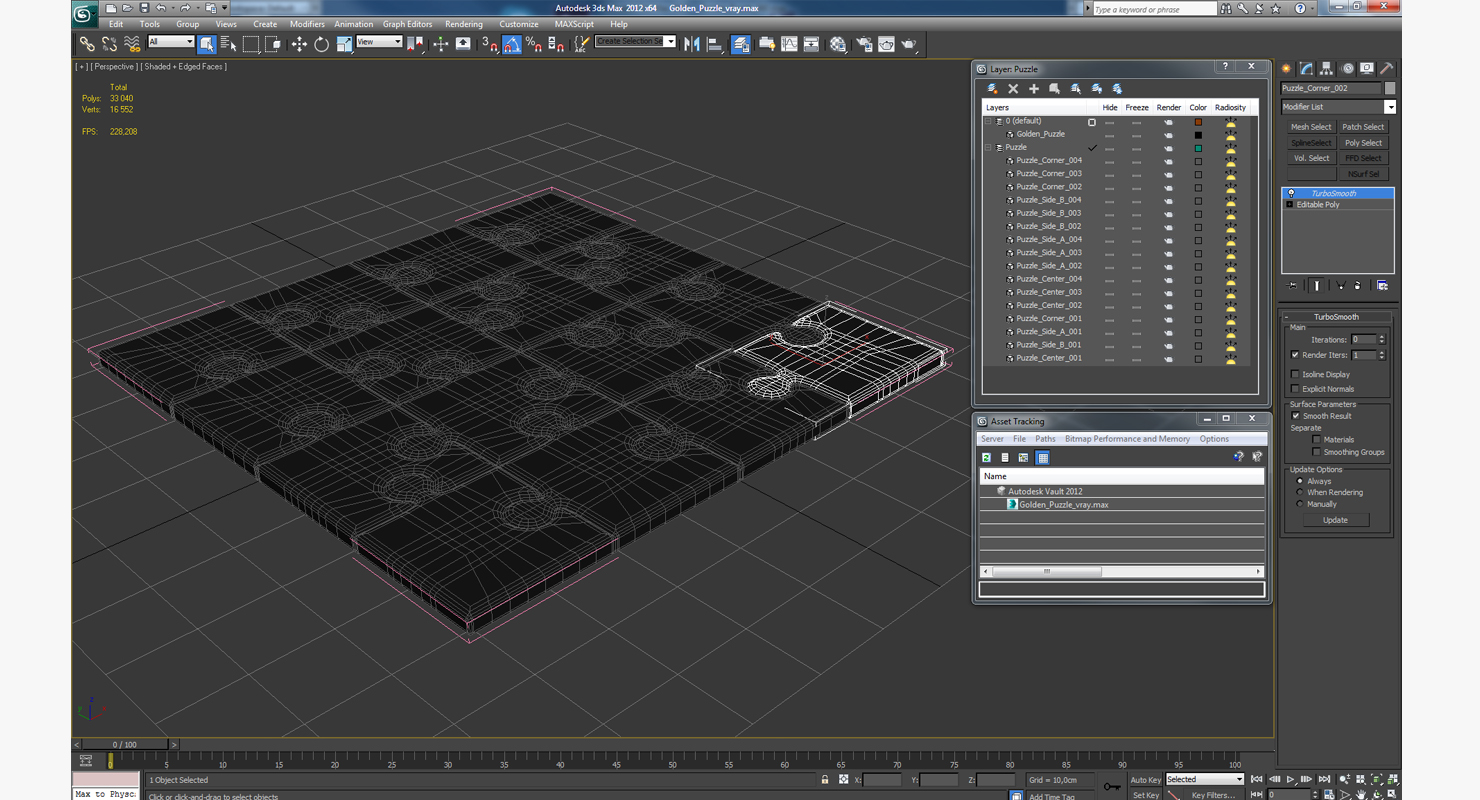The height and width of the screenshot is (800, 1480).
Task: Open the Create command panel tab
Action: click(1286, 69)
